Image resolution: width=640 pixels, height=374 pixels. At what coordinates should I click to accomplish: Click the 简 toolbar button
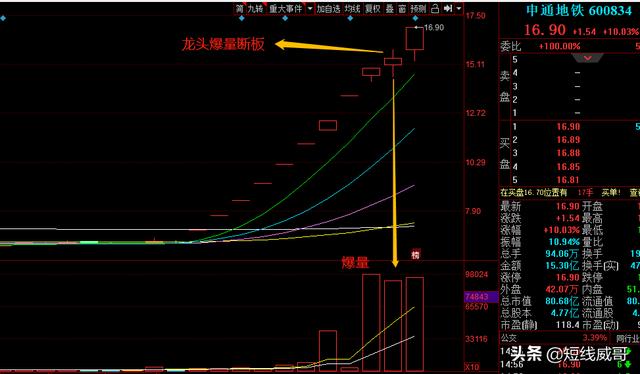[x=240, y=9]
